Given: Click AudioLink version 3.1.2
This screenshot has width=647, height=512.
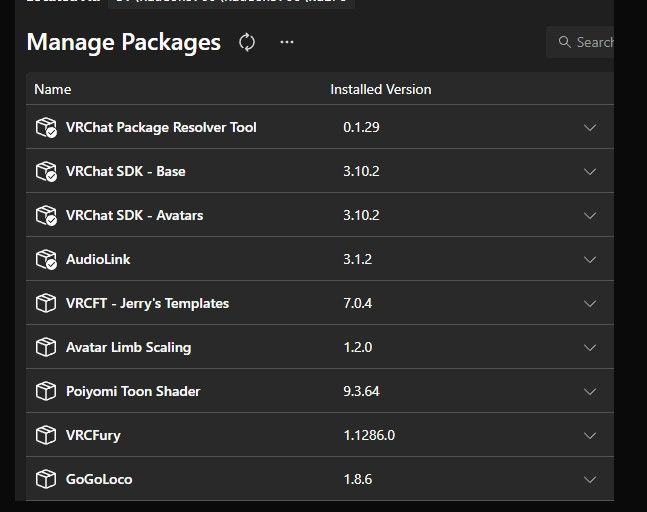Looking at the screenshot, I should click(x=357, y=260).
